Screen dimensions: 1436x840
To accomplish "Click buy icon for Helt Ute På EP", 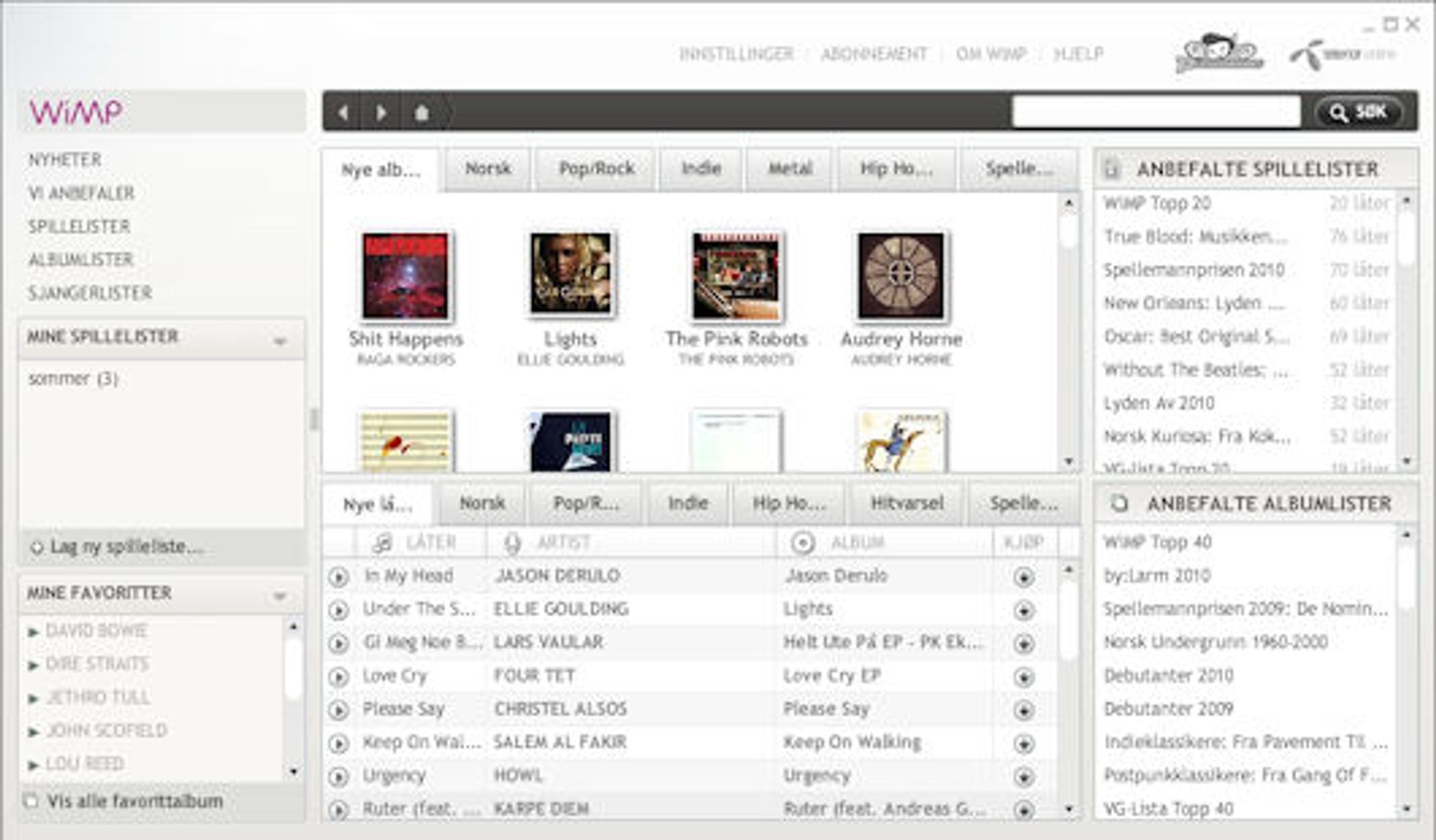I will (x=1024, y=643).
